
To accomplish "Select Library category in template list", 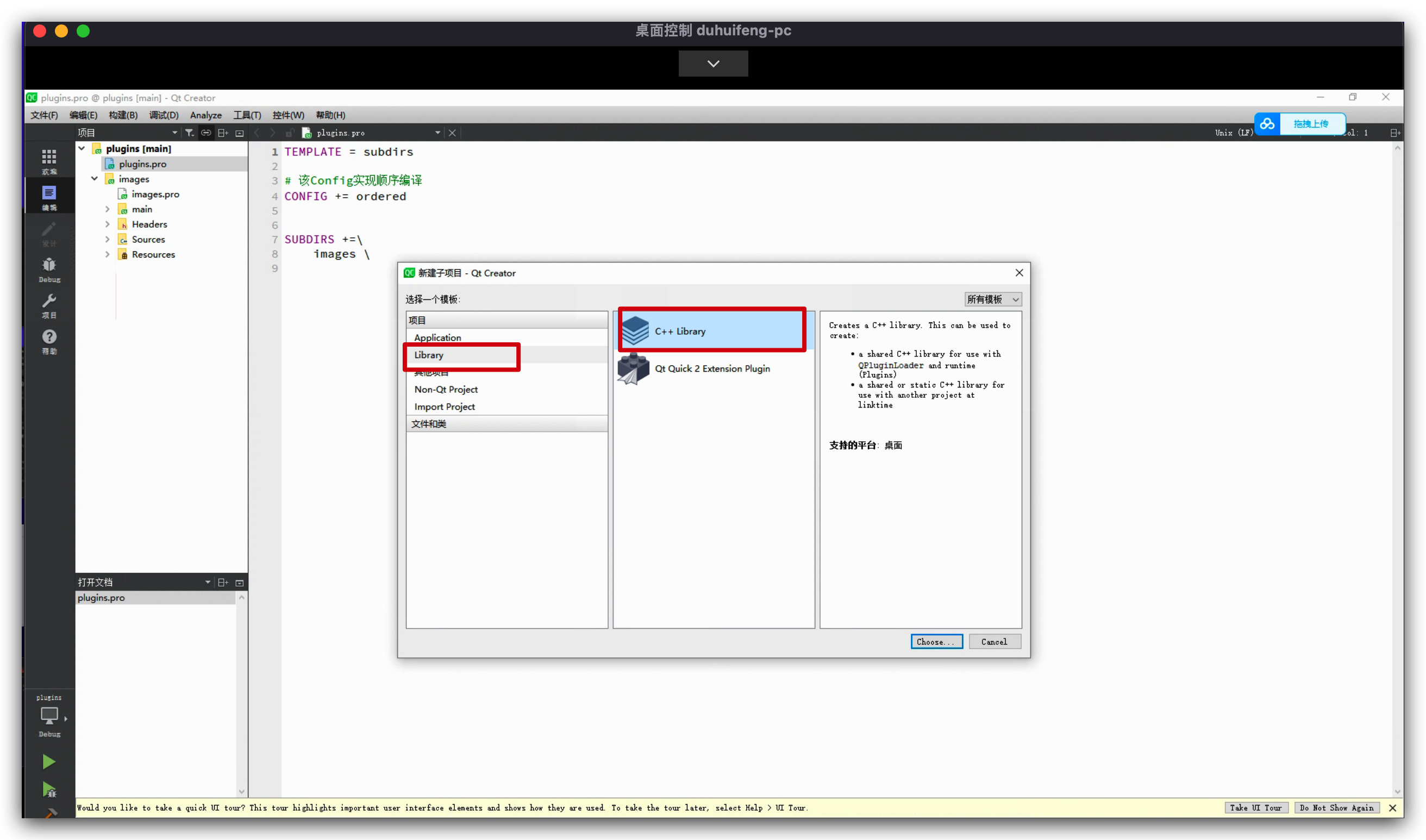I will click(506, 355).
